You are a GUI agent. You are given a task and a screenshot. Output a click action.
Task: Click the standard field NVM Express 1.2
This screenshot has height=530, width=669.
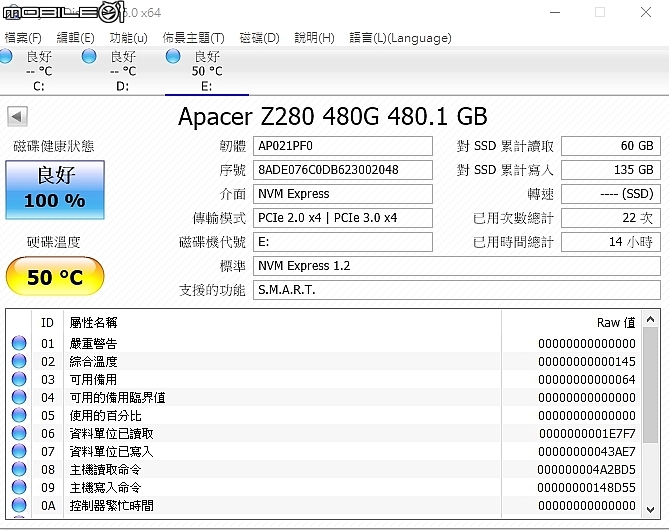click(457, 266)
